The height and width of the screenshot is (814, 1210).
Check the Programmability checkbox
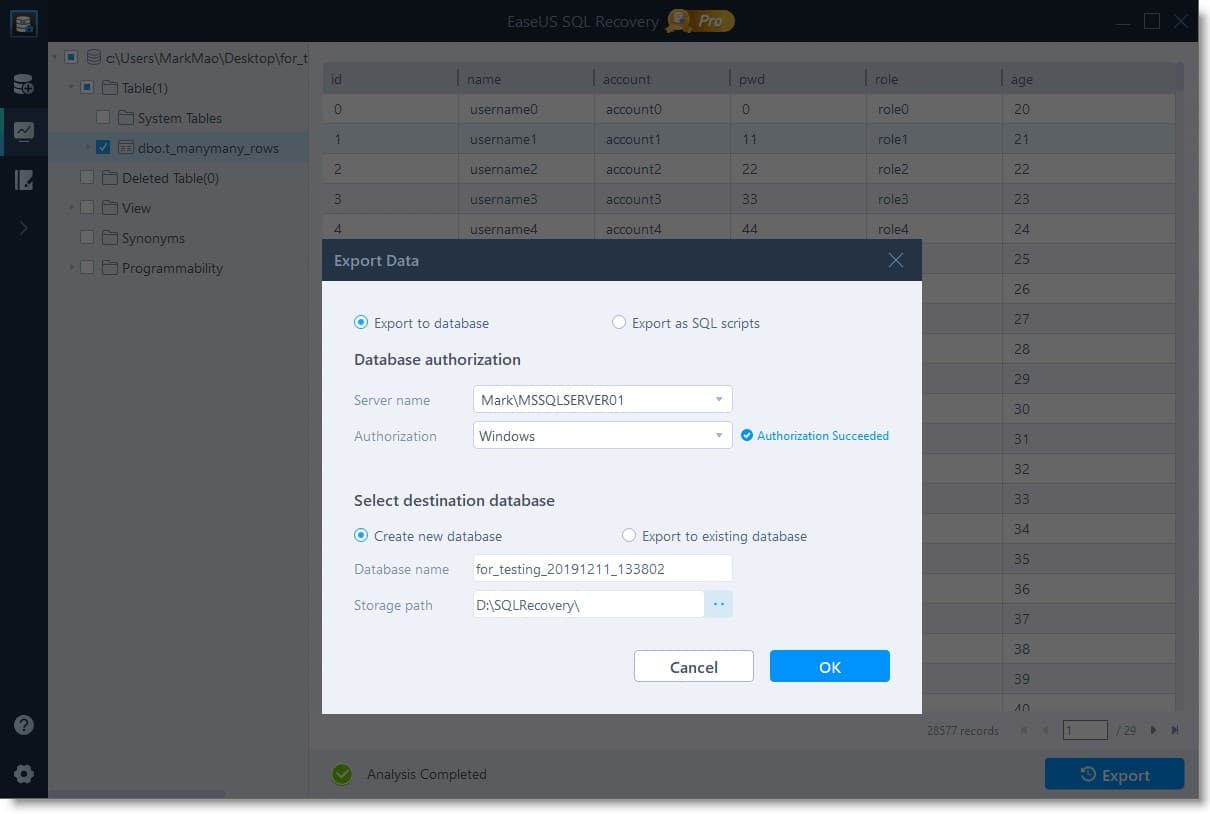pos(87,268)
